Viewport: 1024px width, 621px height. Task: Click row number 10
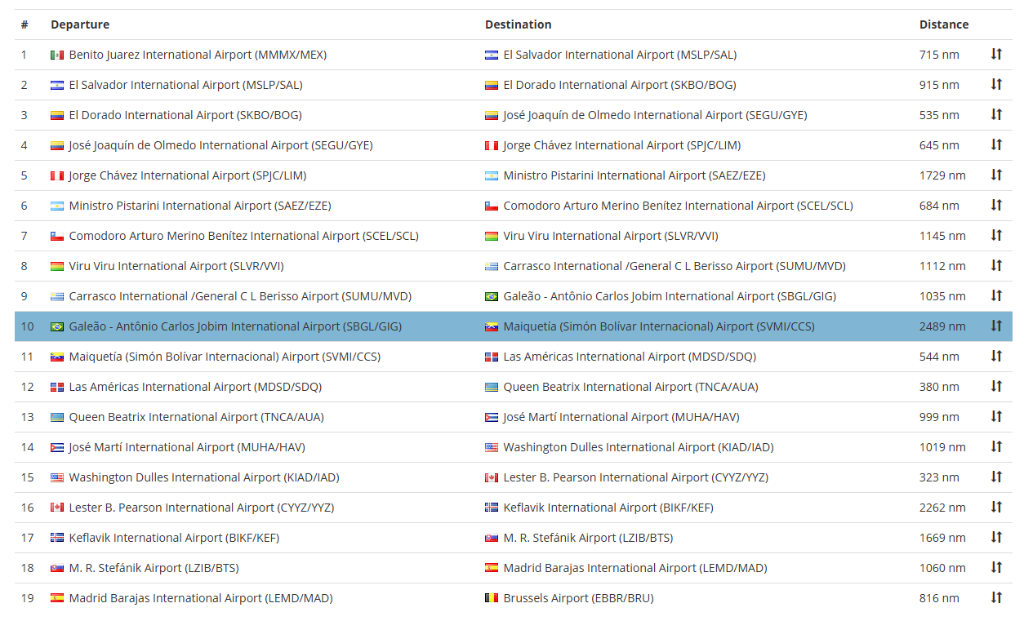pos(27,326)
